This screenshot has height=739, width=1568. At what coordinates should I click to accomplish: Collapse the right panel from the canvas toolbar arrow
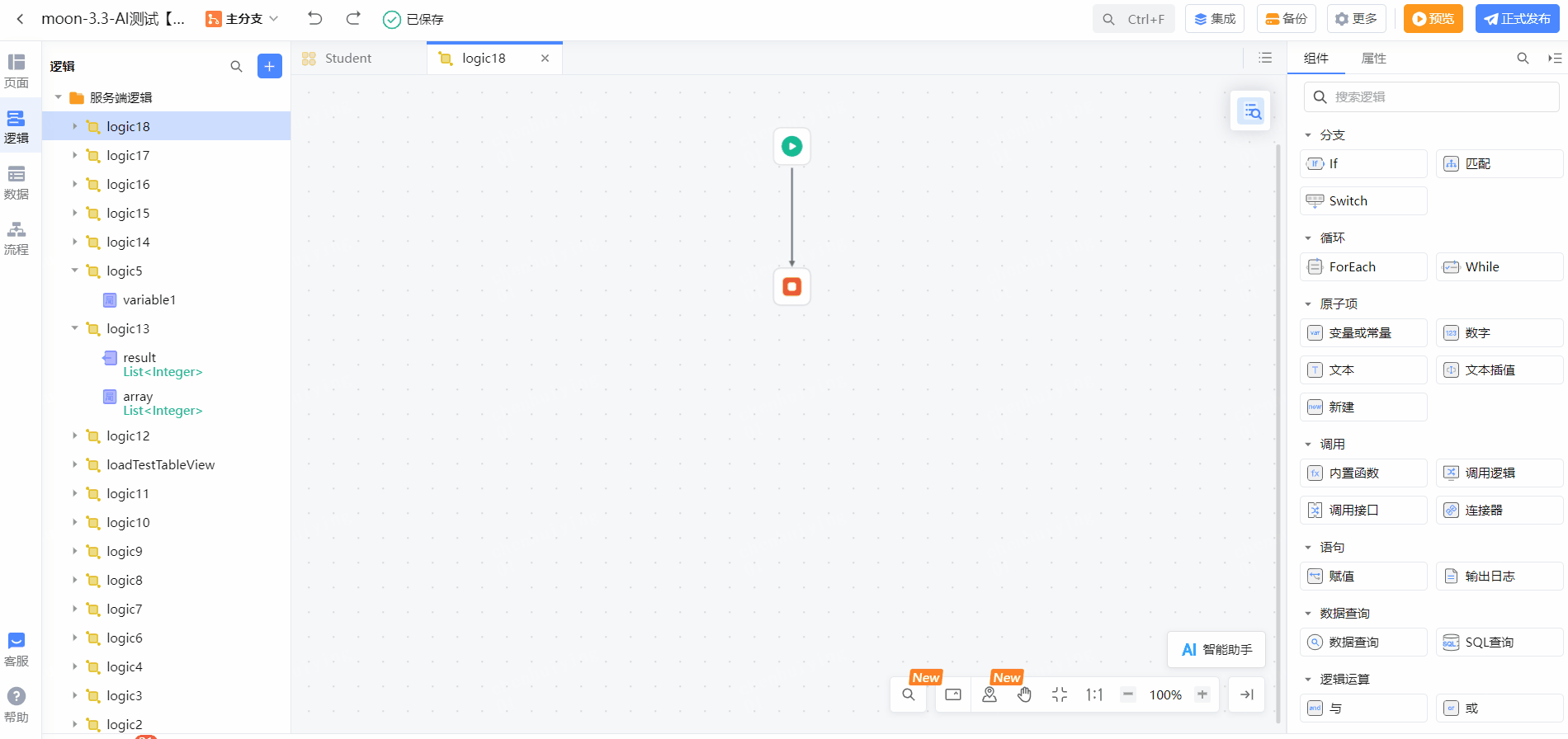tap(1247, 694)
